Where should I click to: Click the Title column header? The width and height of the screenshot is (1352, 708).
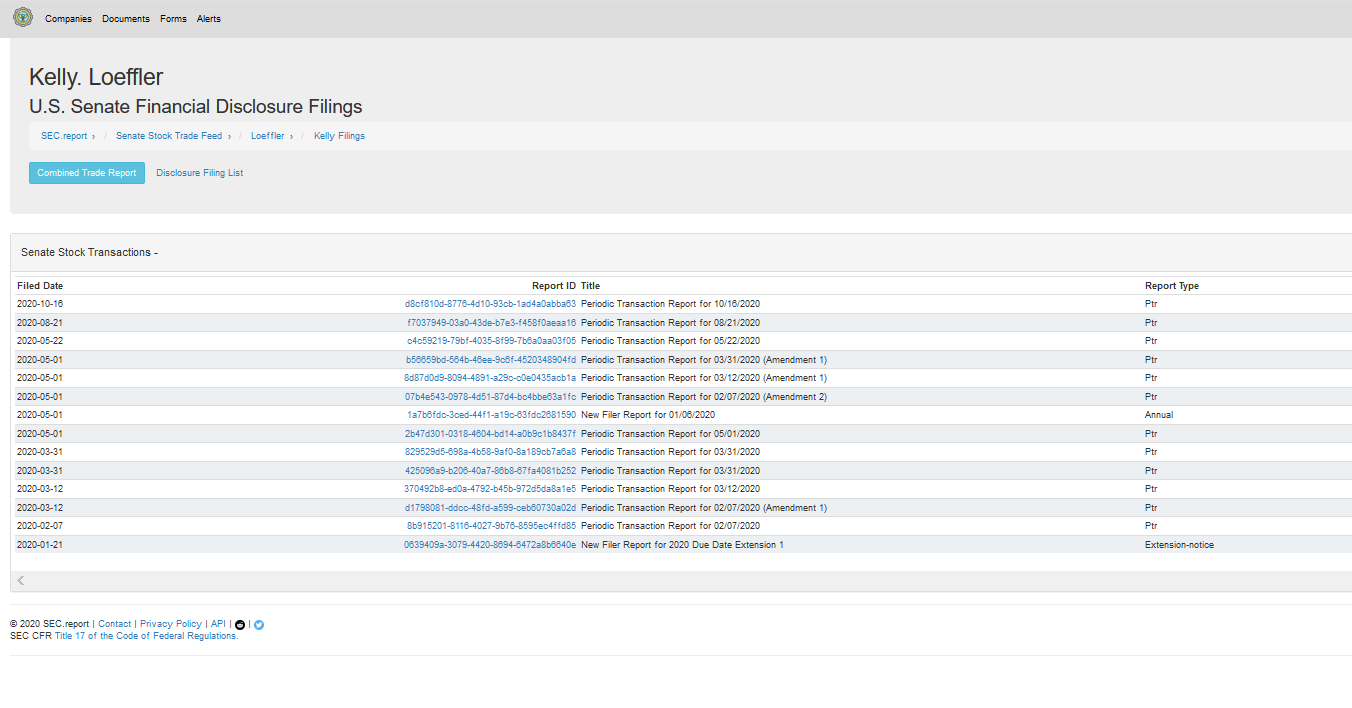[590, 286]
